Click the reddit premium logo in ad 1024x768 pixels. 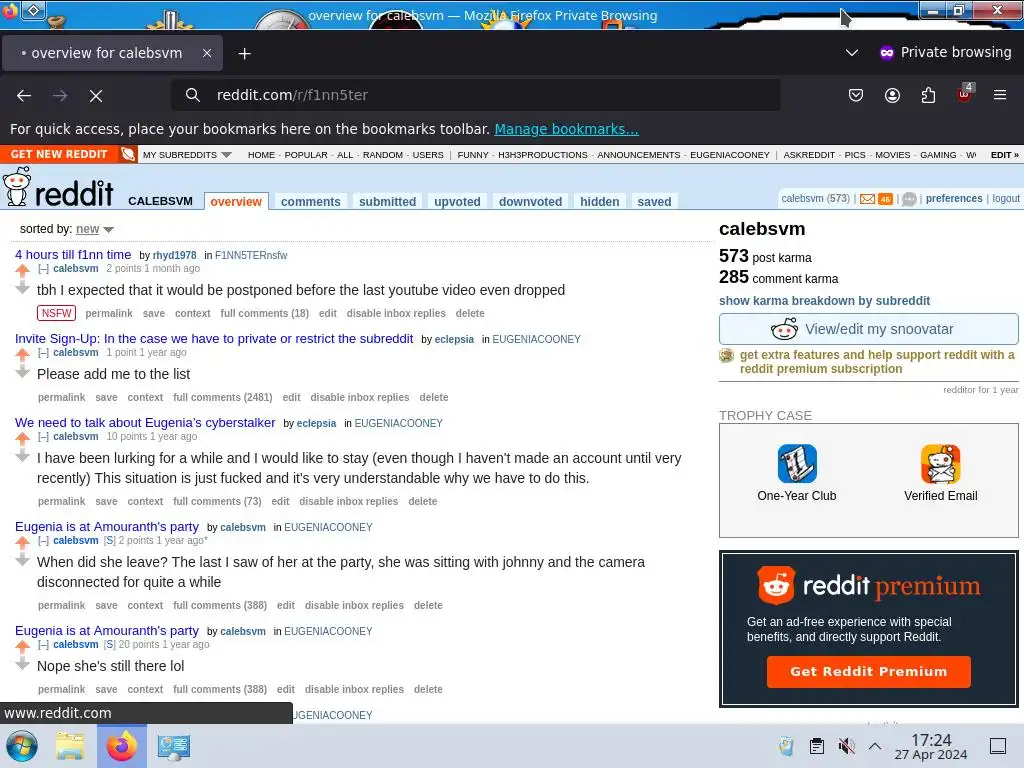pyautogui.click(x=869, y=585)
